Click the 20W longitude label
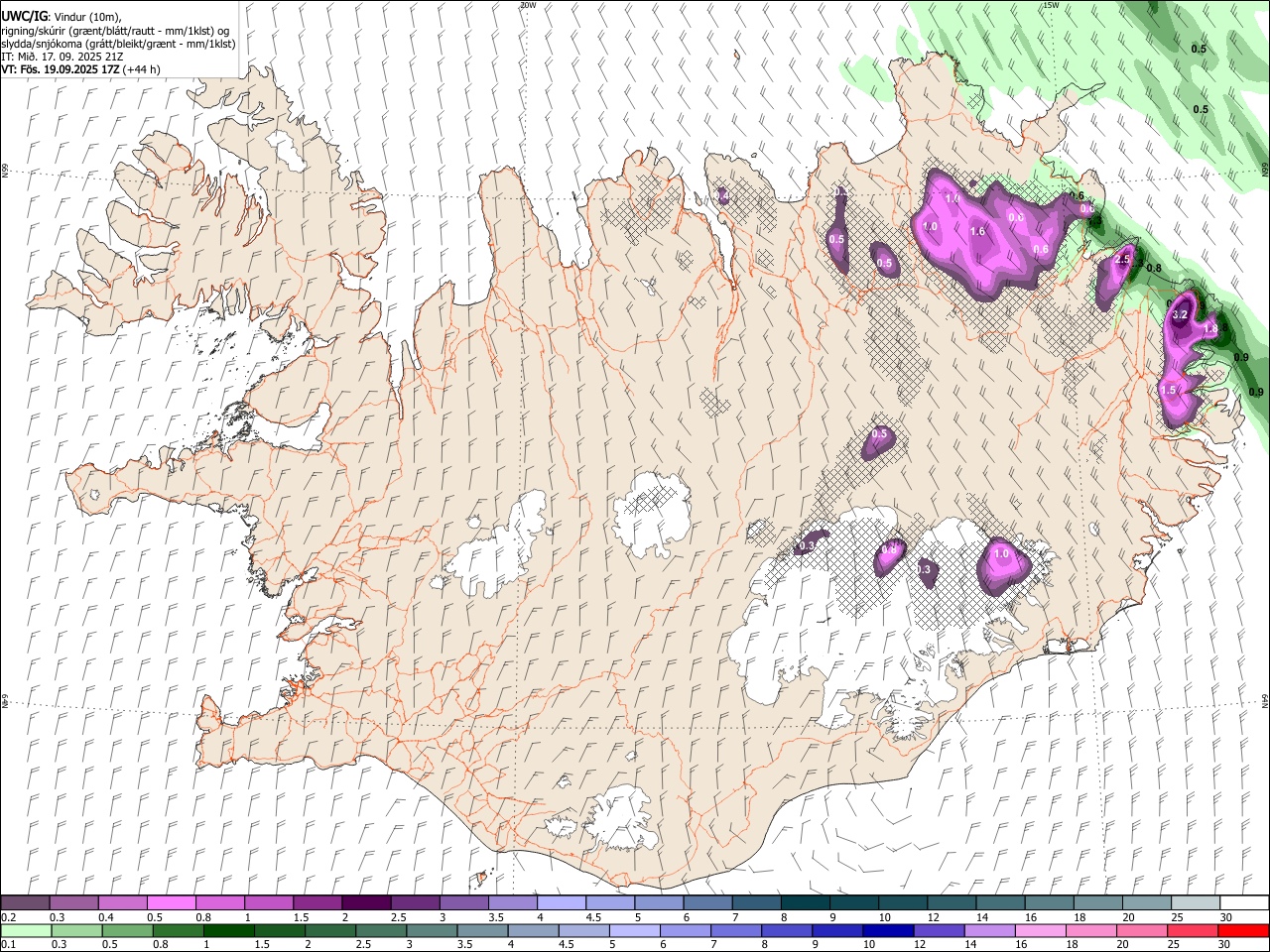 click(x=528, y=5)
